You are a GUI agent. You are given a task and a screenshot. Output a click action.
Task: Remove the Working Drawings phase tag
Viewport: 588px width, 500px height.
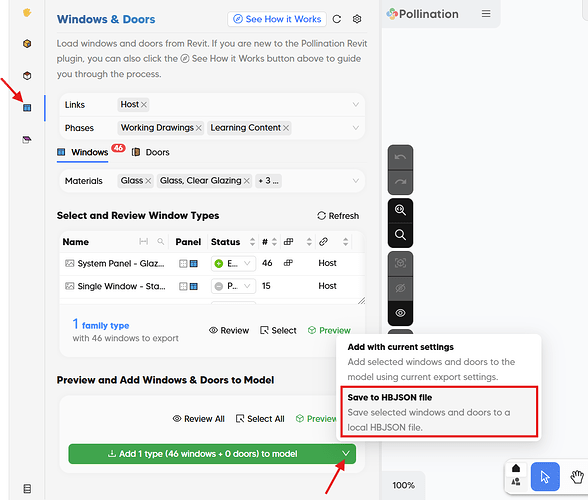pos(199,128)
